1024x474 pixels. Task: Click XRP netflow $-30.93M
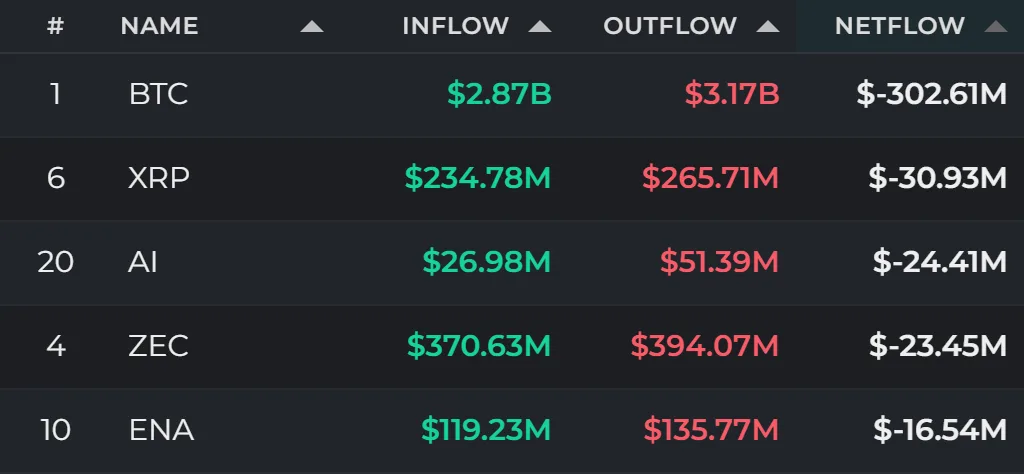[x=938, y=178]
